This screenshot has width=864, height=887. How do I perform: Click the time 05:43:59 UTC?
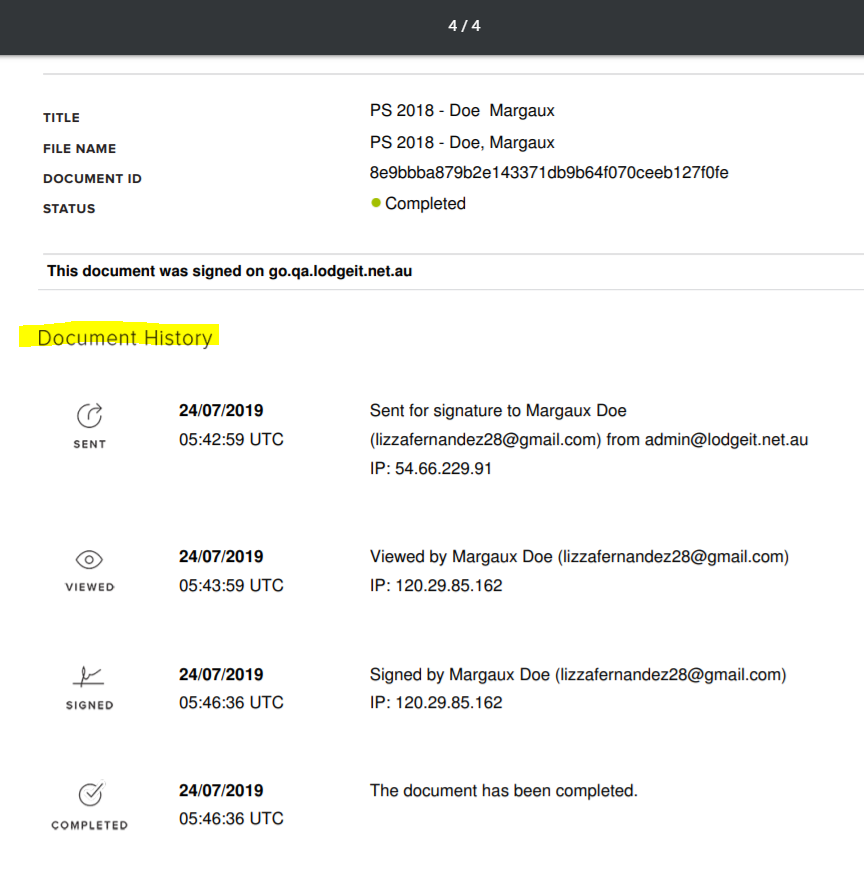pyautogui.click(x=231, y=585)
